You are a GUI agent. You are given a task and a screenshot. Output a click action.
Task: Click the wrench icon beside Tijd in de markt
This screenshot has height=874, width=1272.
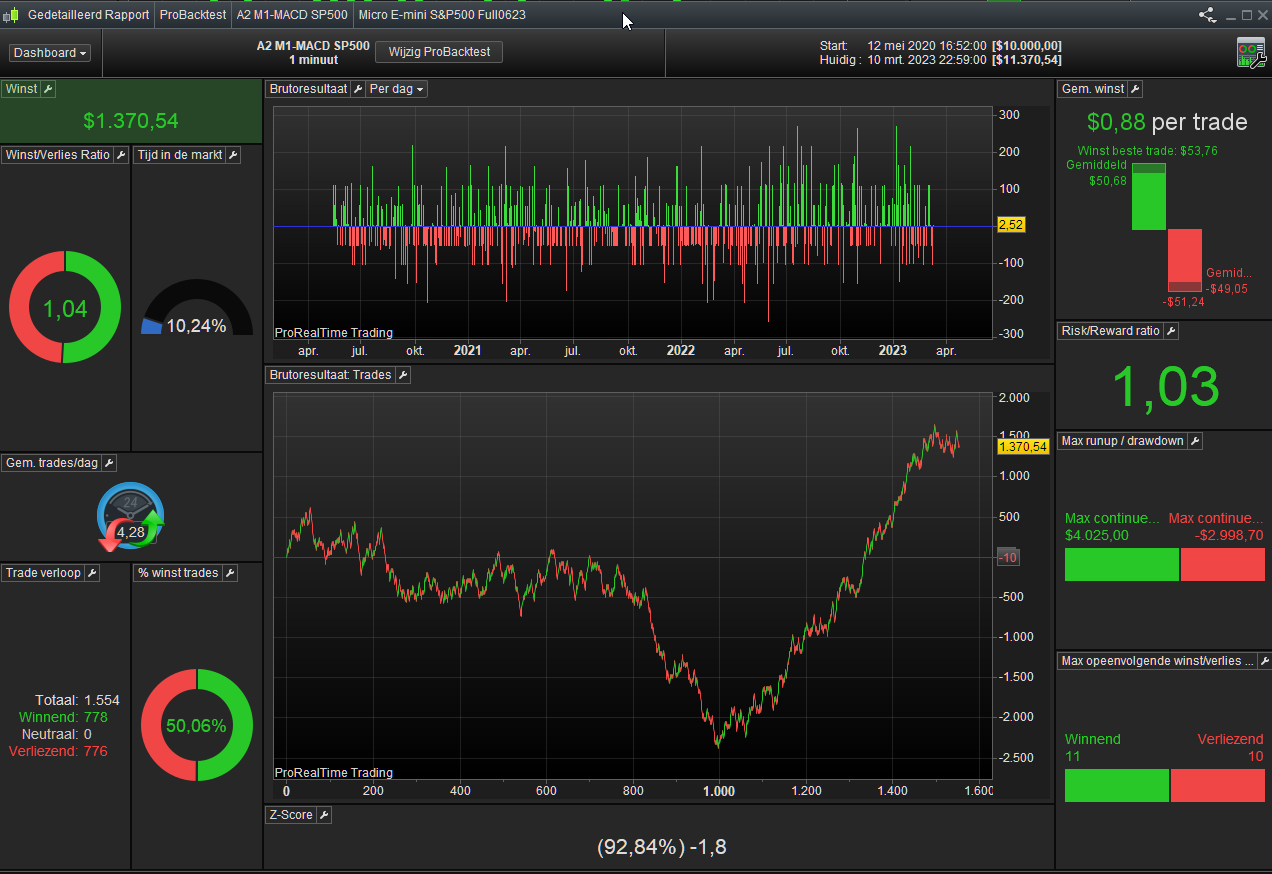tap(233, 155)
